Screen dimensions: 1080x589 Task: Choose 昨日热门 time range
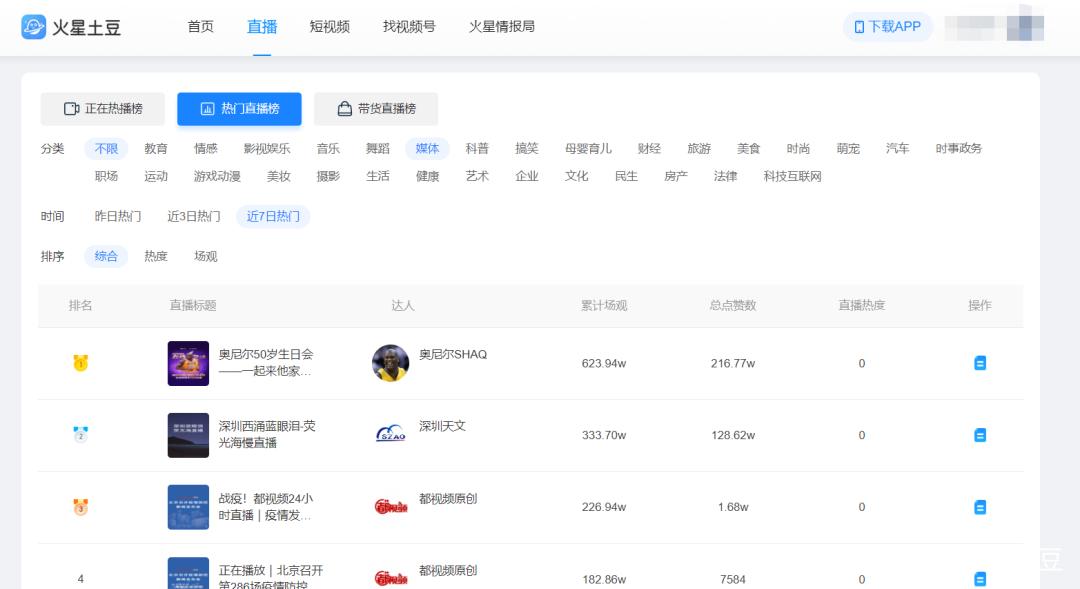[118, 216]
